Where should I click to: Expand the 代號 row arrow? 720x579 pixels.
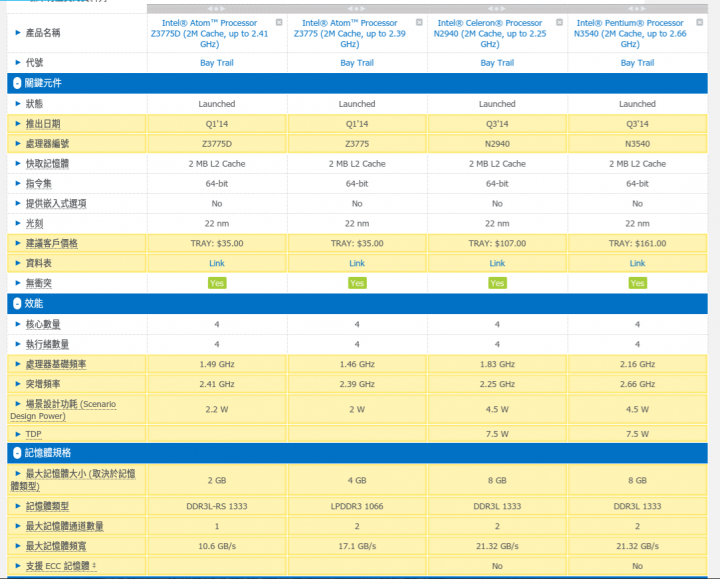click(18, 62)
